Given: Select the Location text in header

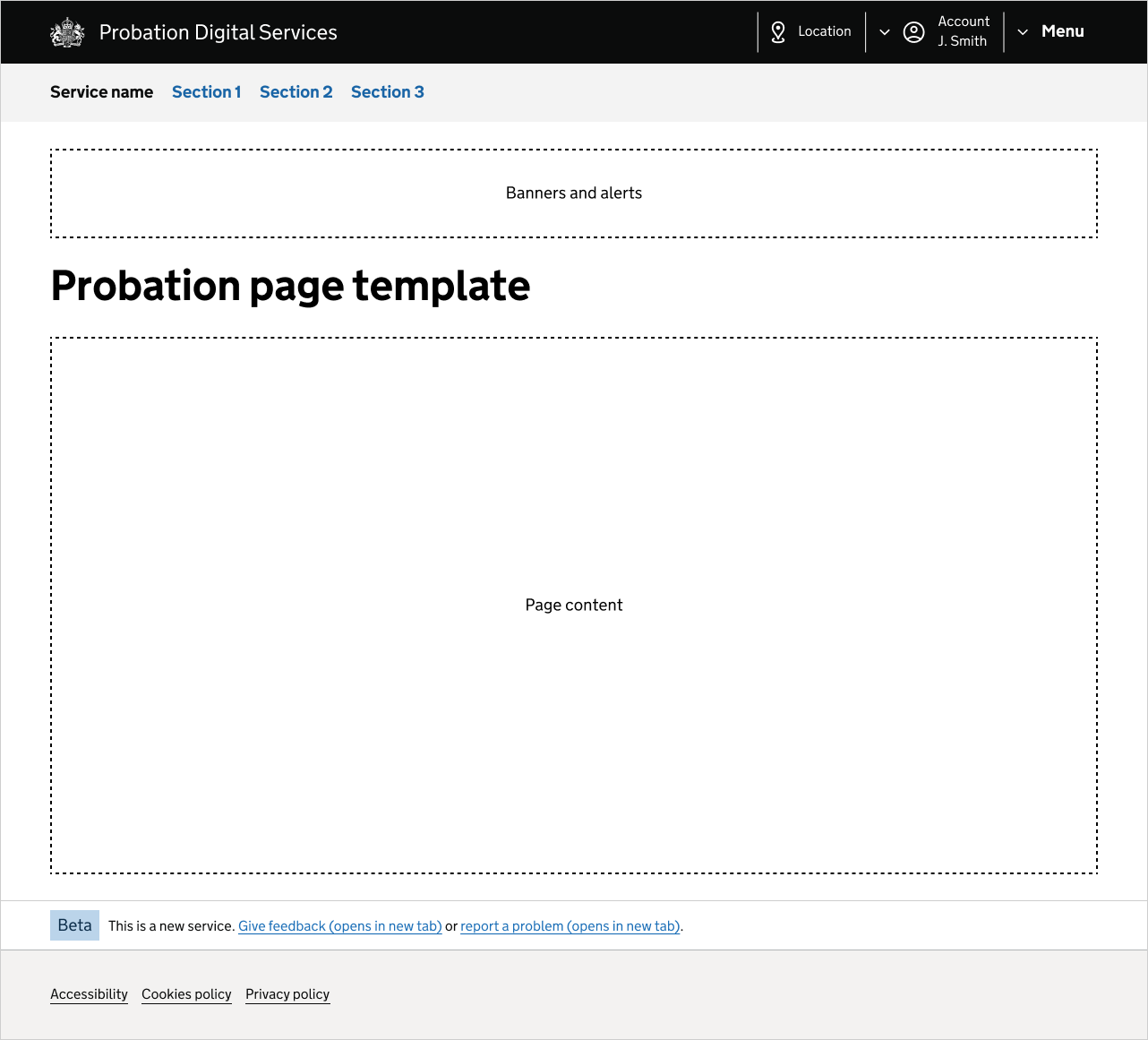Looking at the screenshot, I should click(825, 31).
